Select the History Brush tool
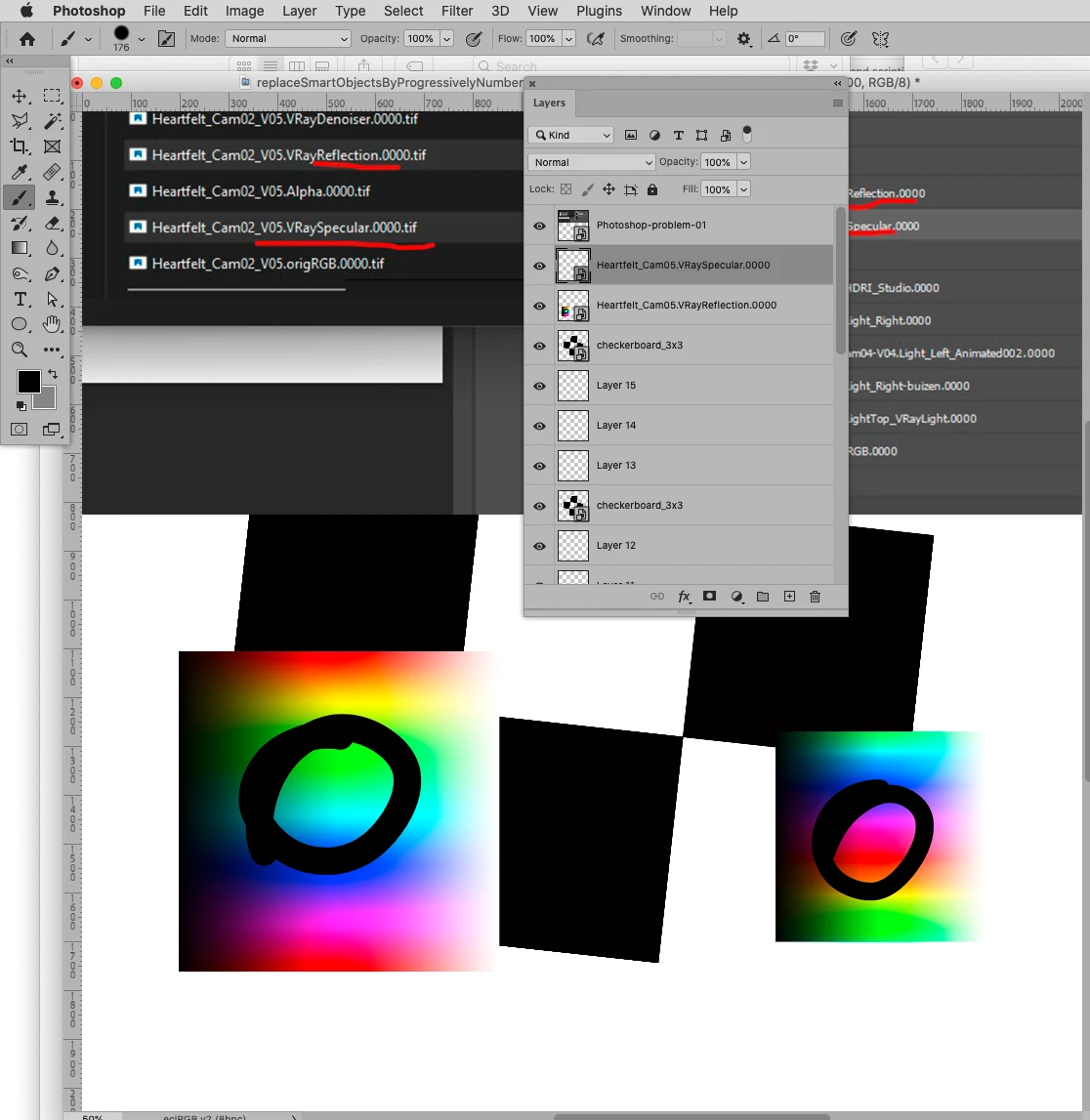The image size is (1090, 1120). pyautogui.click(x=20, y=224)
